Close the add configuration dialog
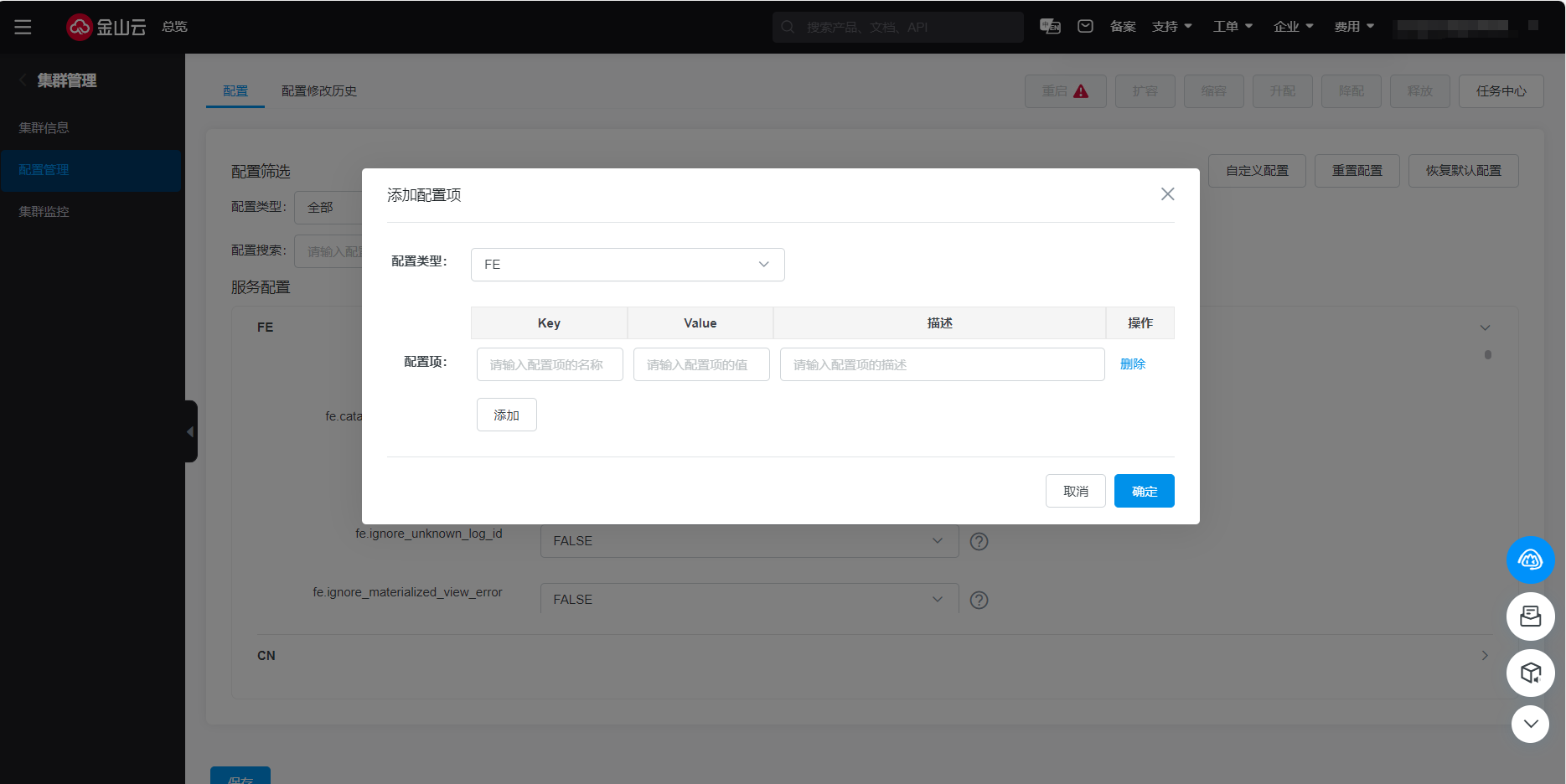The height and width of the screenshot is (784, 1566). [1167, 194]
